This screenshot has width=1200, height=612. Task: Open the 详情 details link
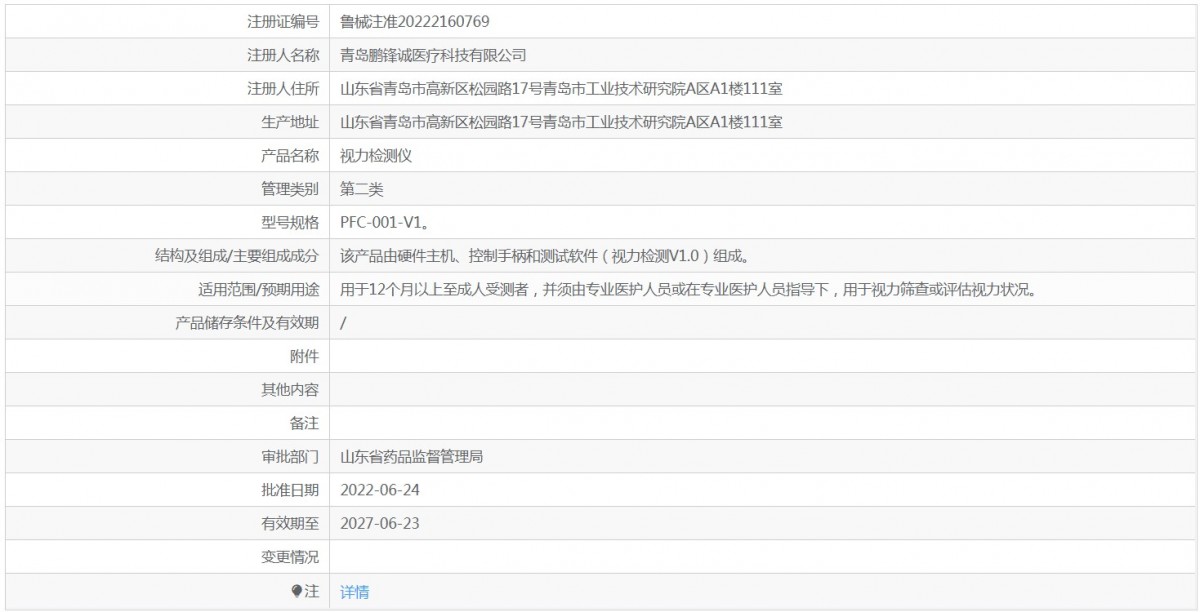click(354, 592)
